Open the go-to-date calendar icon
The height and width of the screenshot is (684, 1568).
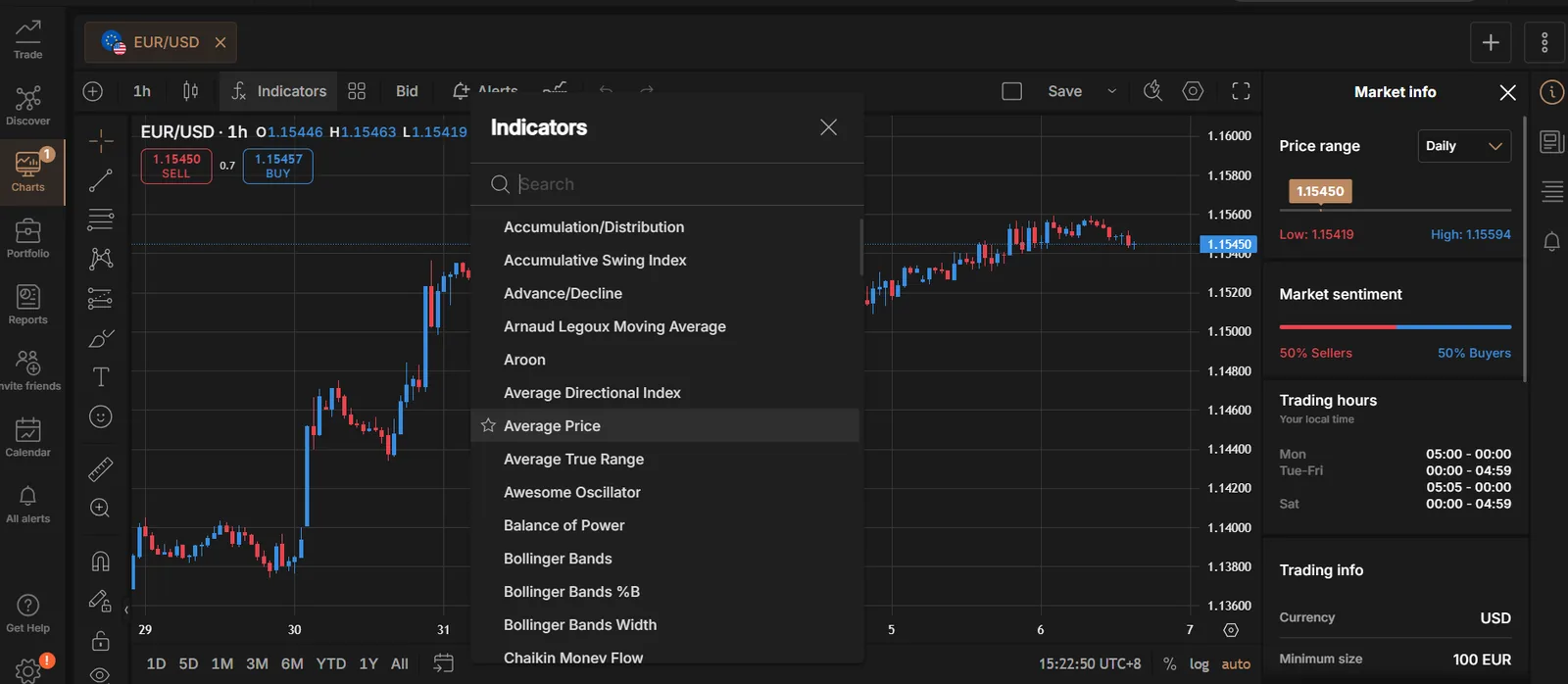[x=443, y=663]
